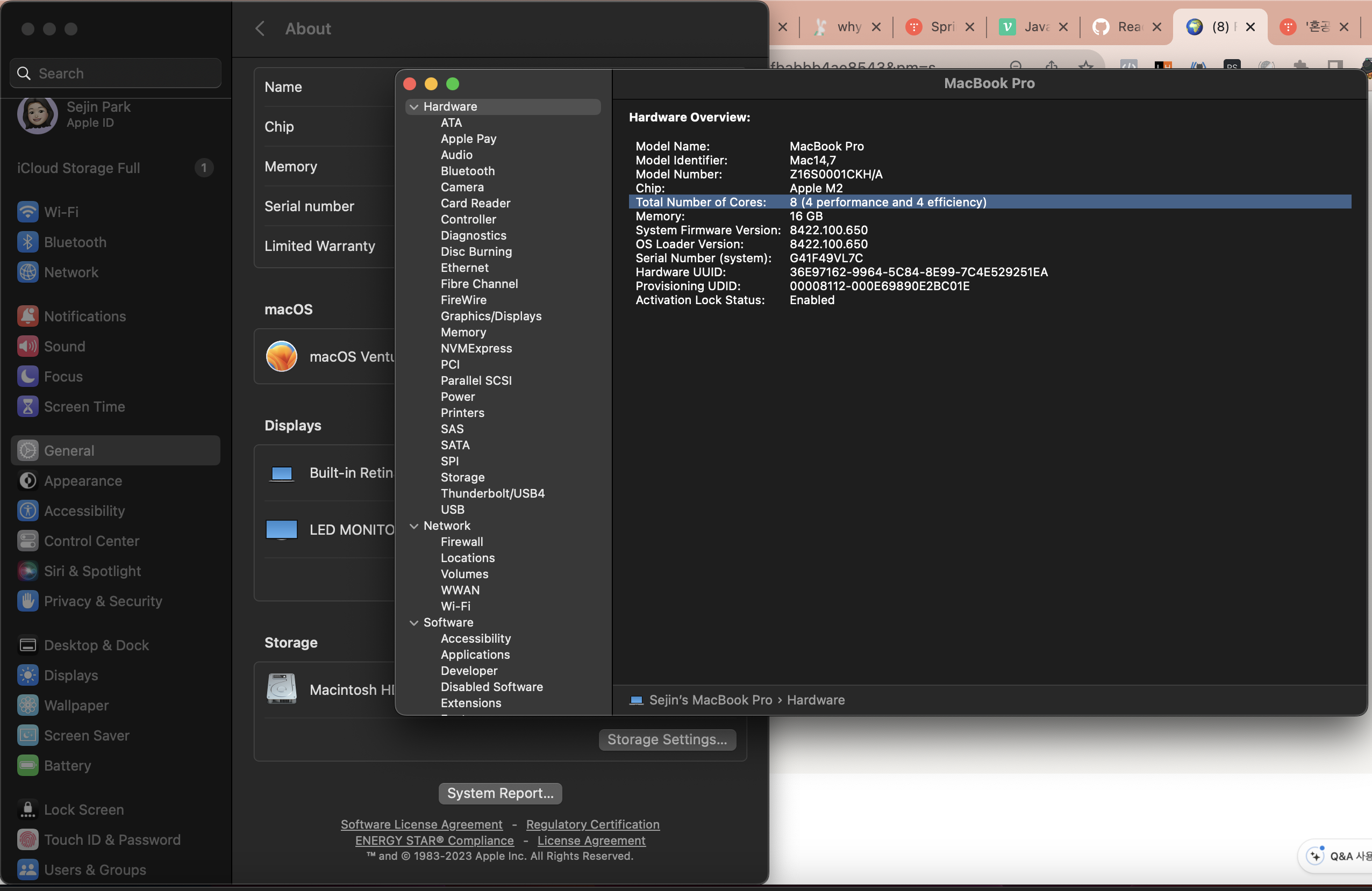The height and width of the screenshot is (891, 1372).
Task: Click the Q&A assistant floating button
Action: (x=1335, y=856)
